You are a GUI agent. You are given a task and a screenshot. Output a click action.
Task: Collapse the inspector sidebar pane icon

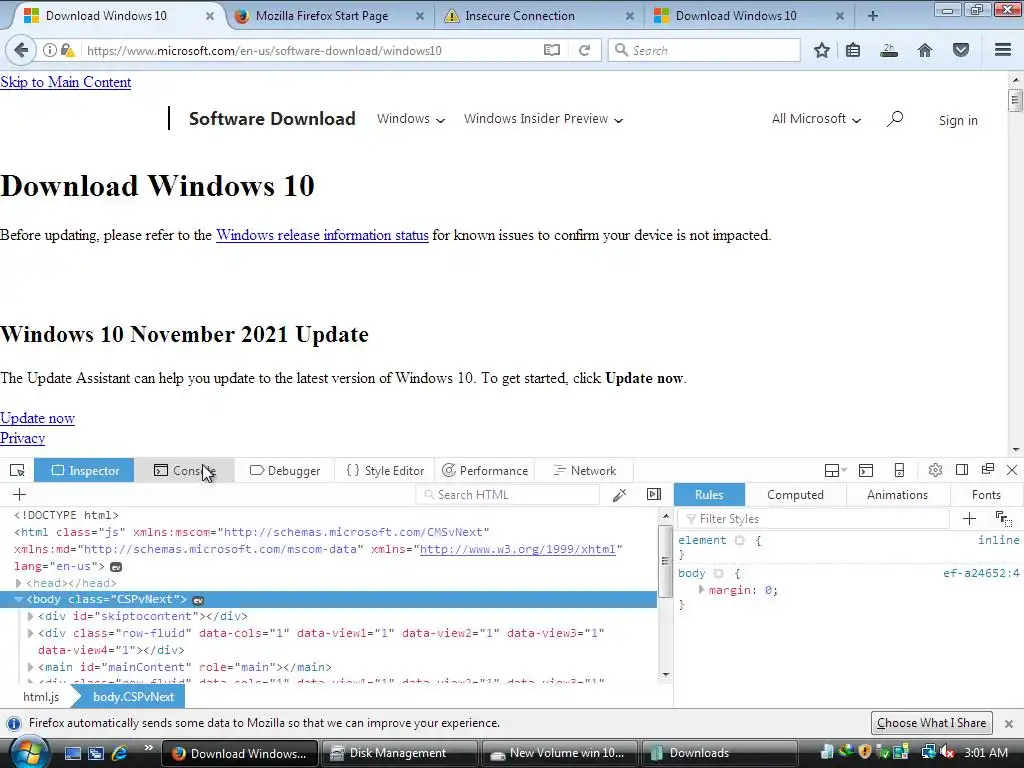[654, 494]
